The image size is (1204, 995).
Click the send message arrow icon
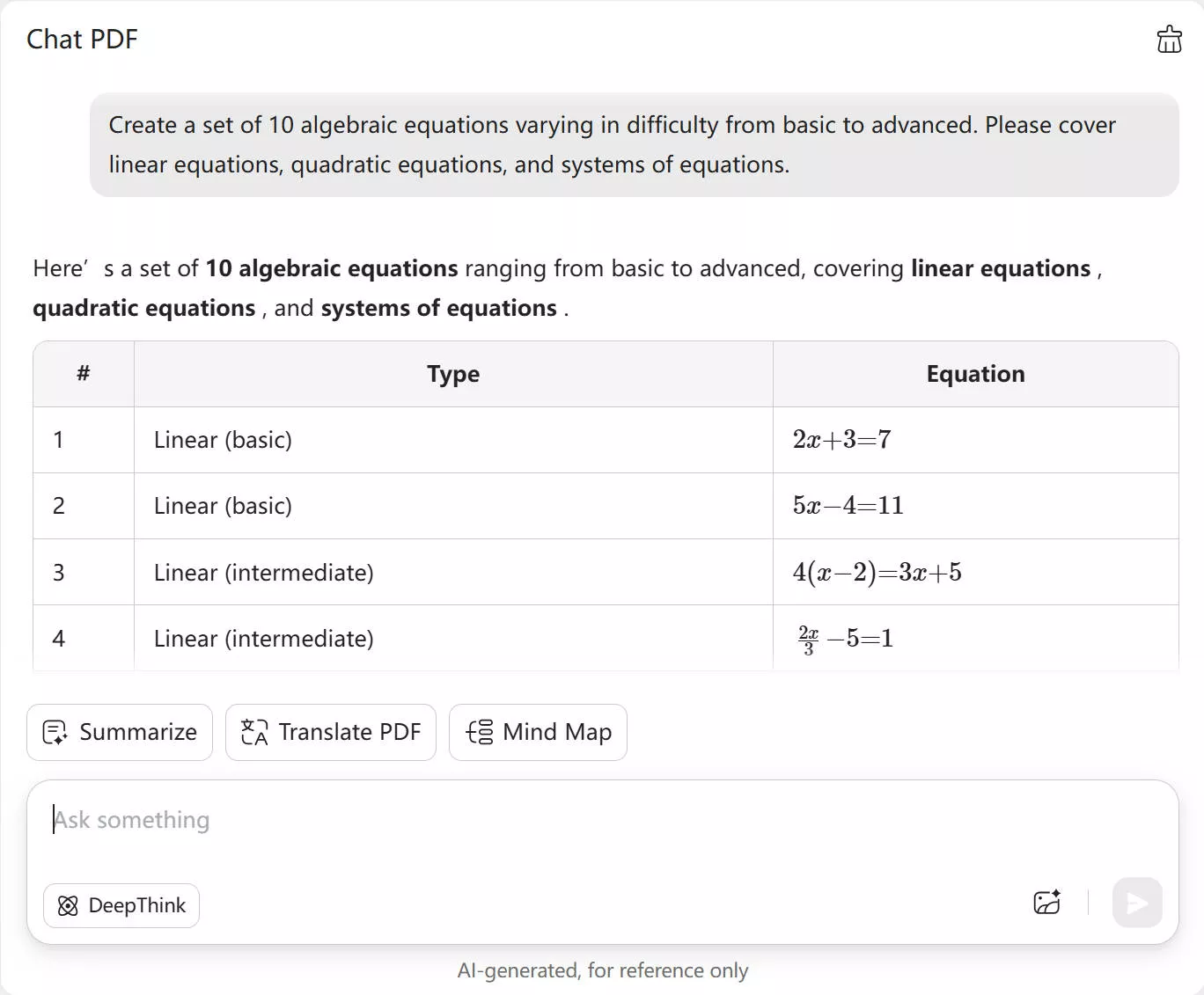[x=1136, y=903]
